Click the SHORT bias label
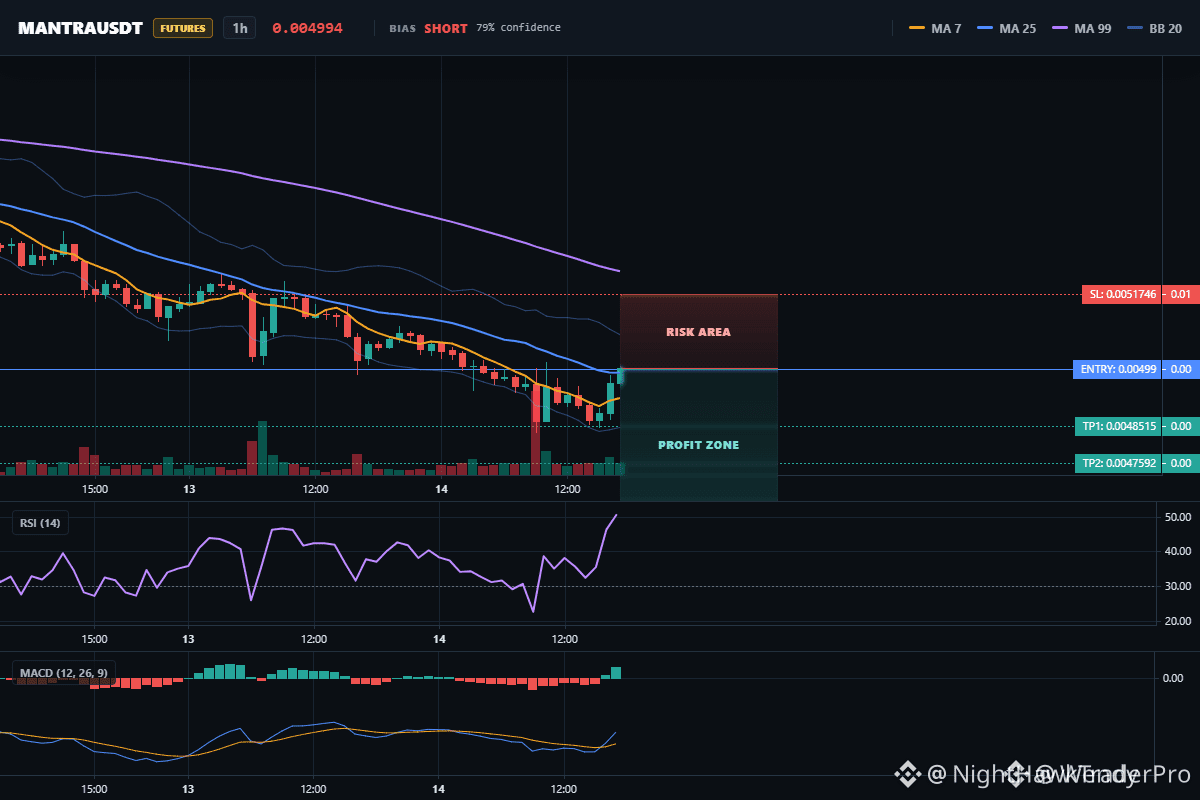This screenshot has width=1200, height=800. [x=445, y=28]
